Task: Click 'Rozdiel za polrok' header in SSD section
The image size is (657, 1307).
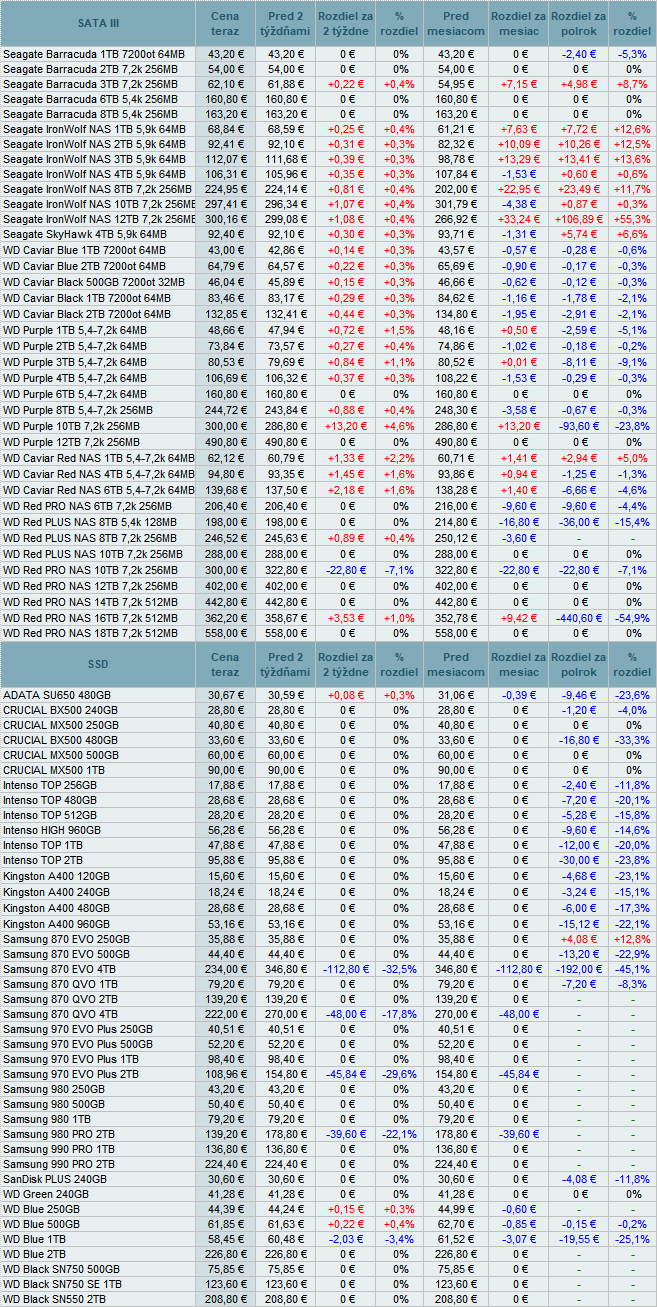Action: click(x=578, y=664)
